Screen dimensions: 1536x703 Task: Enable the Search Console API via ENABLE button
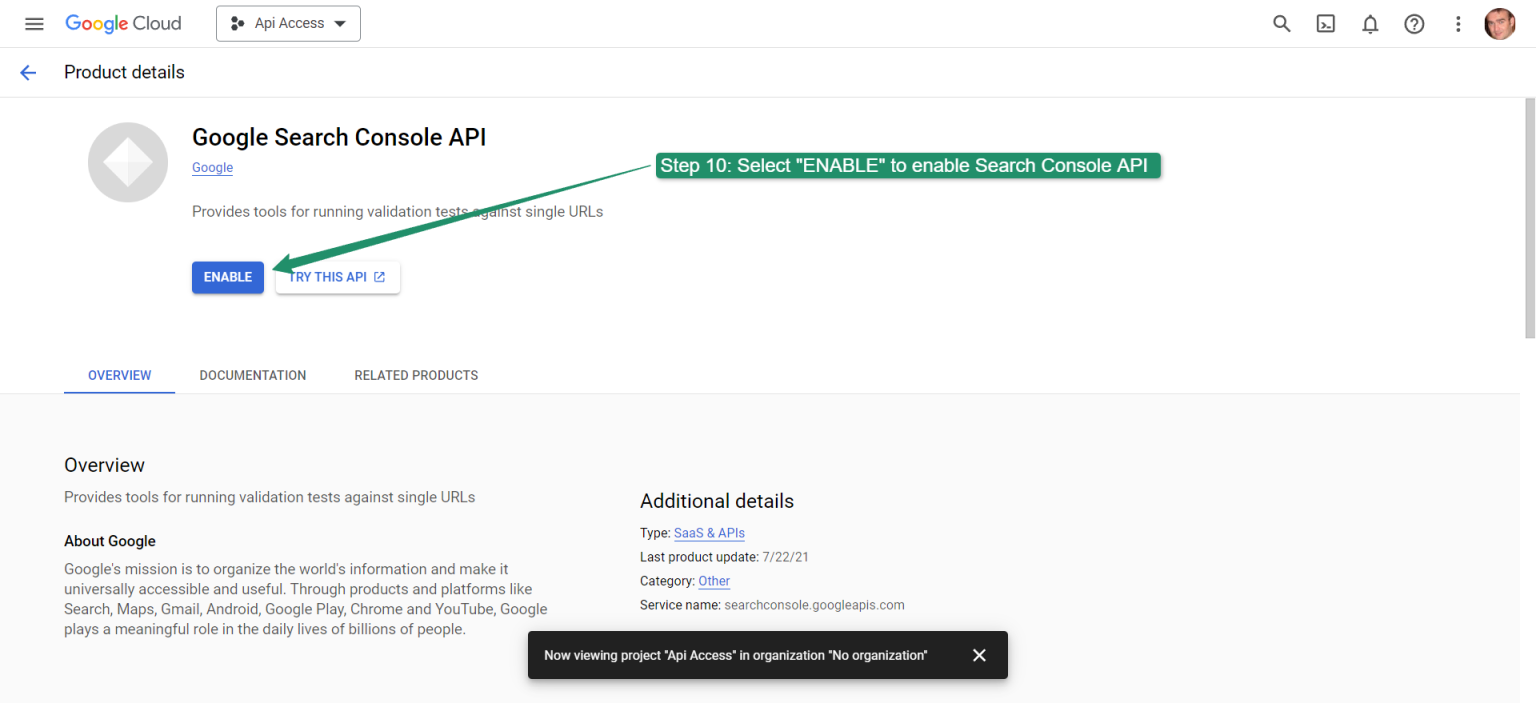pyautogui.click(x=227, y=277)
